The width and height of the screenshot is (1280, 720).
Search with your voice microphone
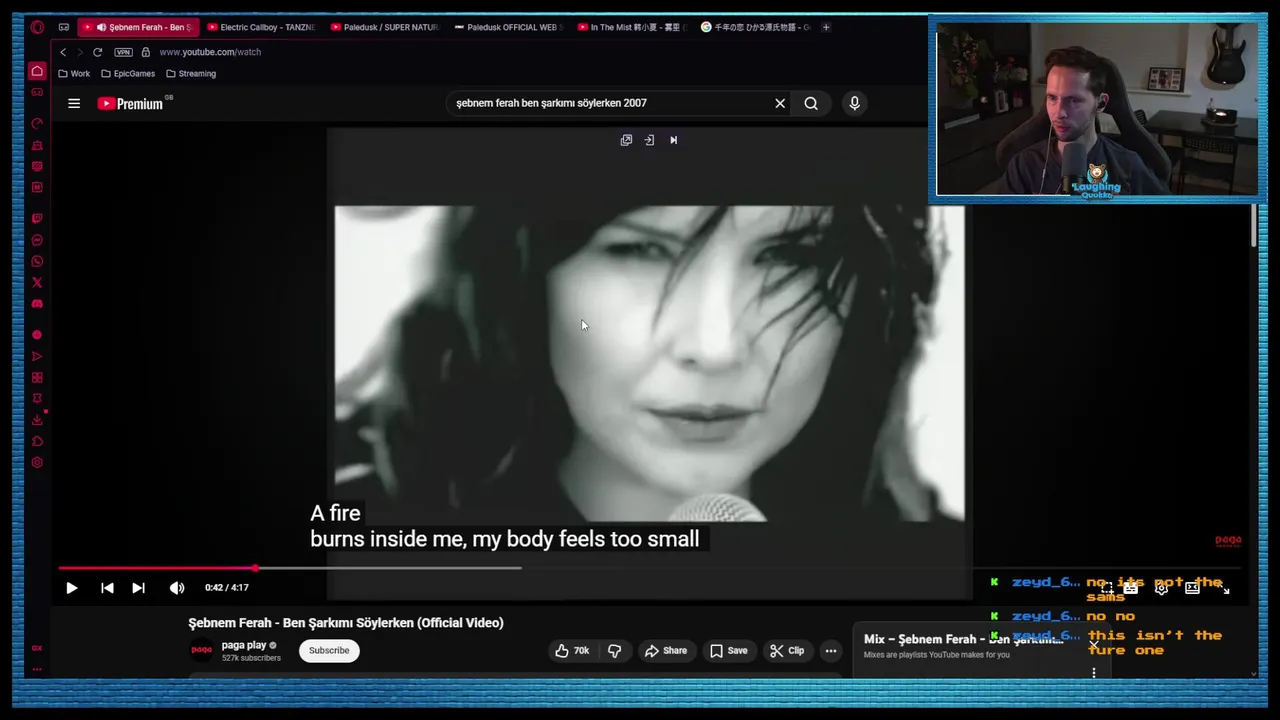click(x=854, y=103)
